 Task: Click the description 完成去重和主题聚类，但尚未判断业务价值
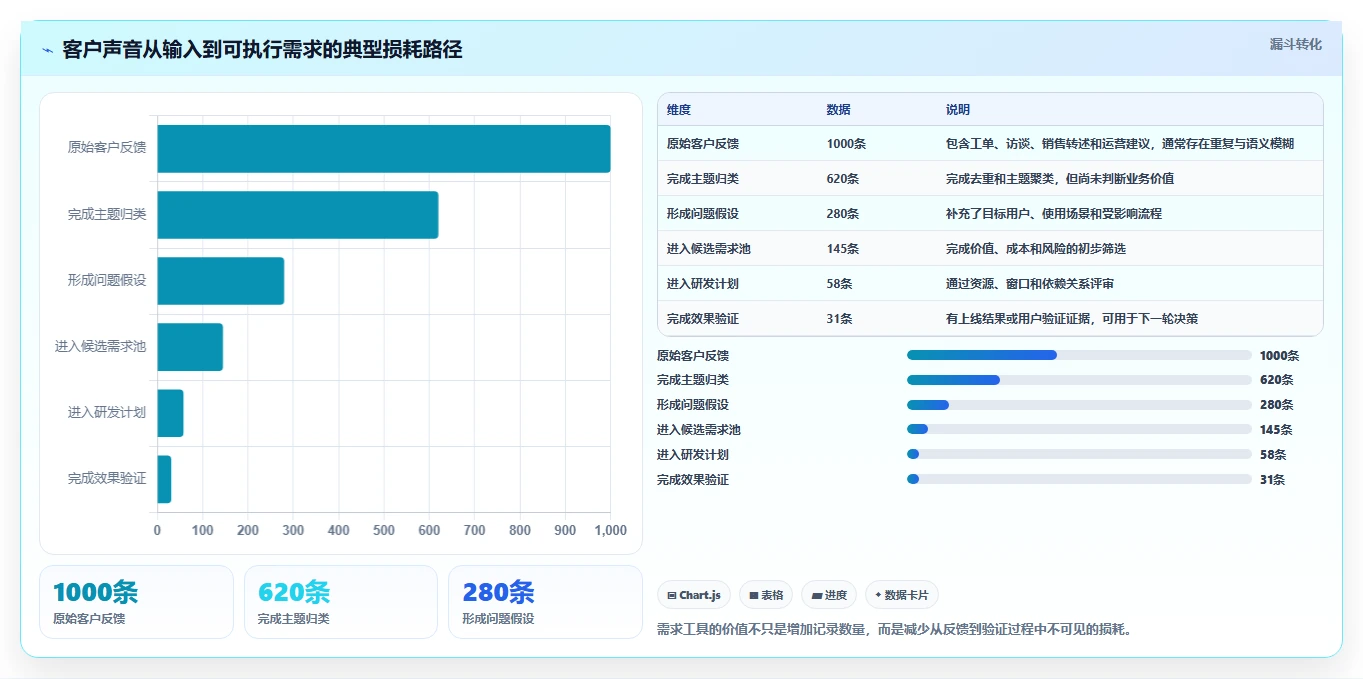[1060, 179]
